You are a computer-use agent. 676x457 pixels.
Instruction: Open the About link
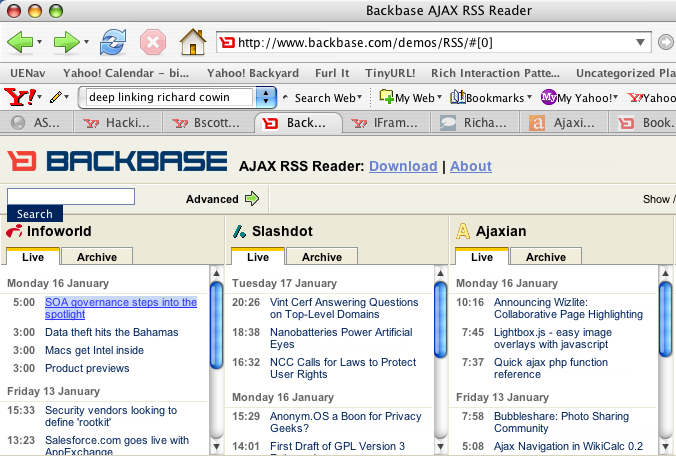470,166
